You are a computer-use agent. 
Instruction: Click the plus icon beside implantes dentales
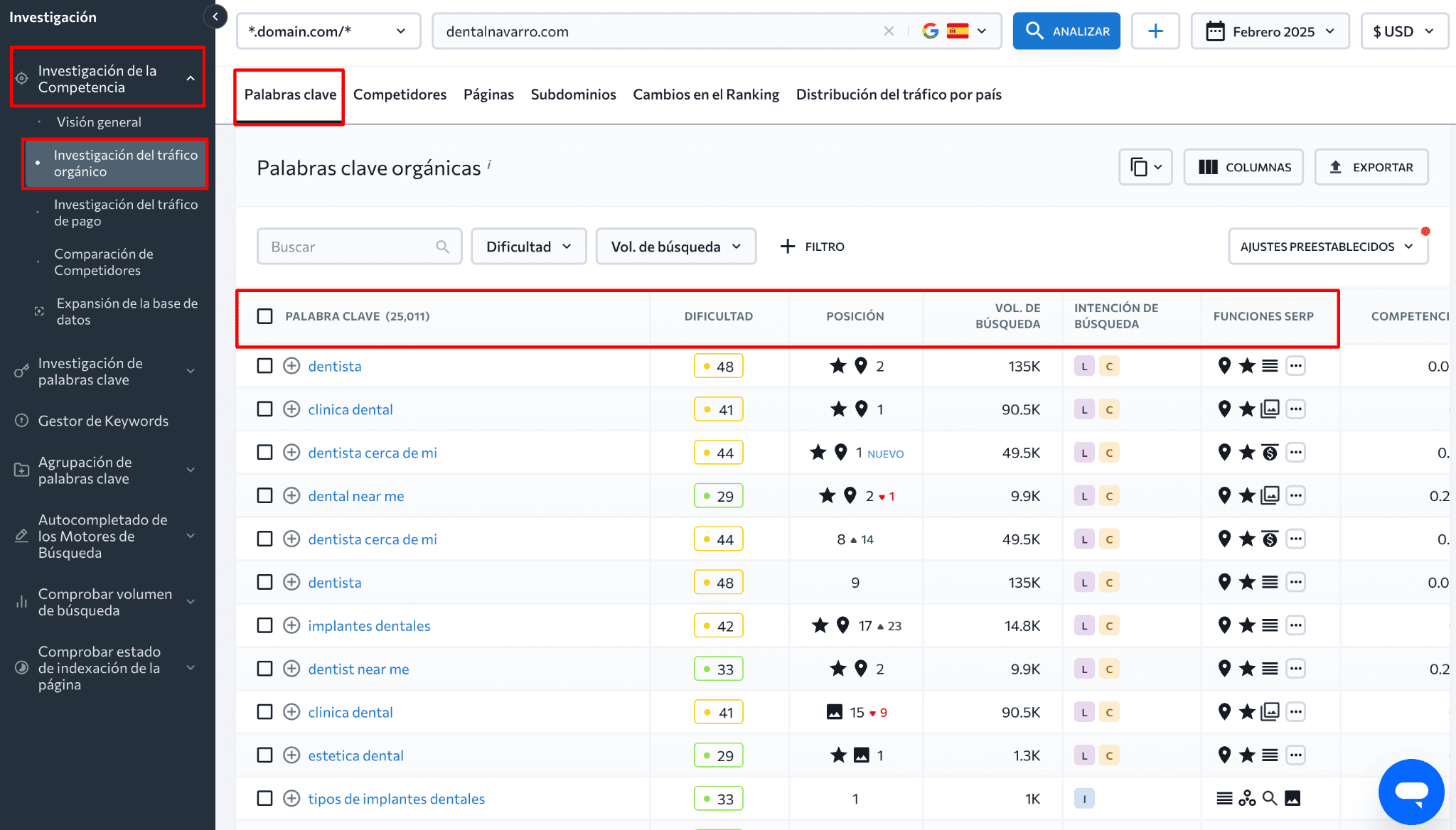tap(291, 625)
